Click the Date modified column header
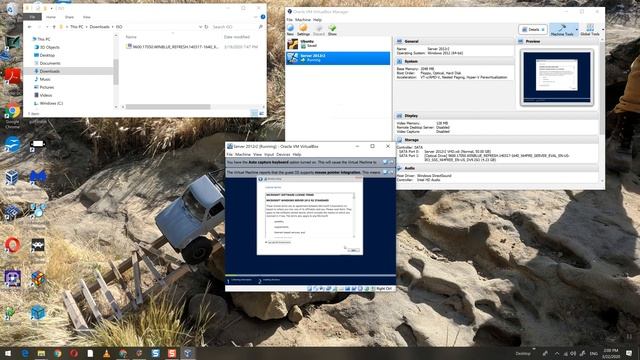This screenshot has width=640, height=360. (x=237, y=37)
